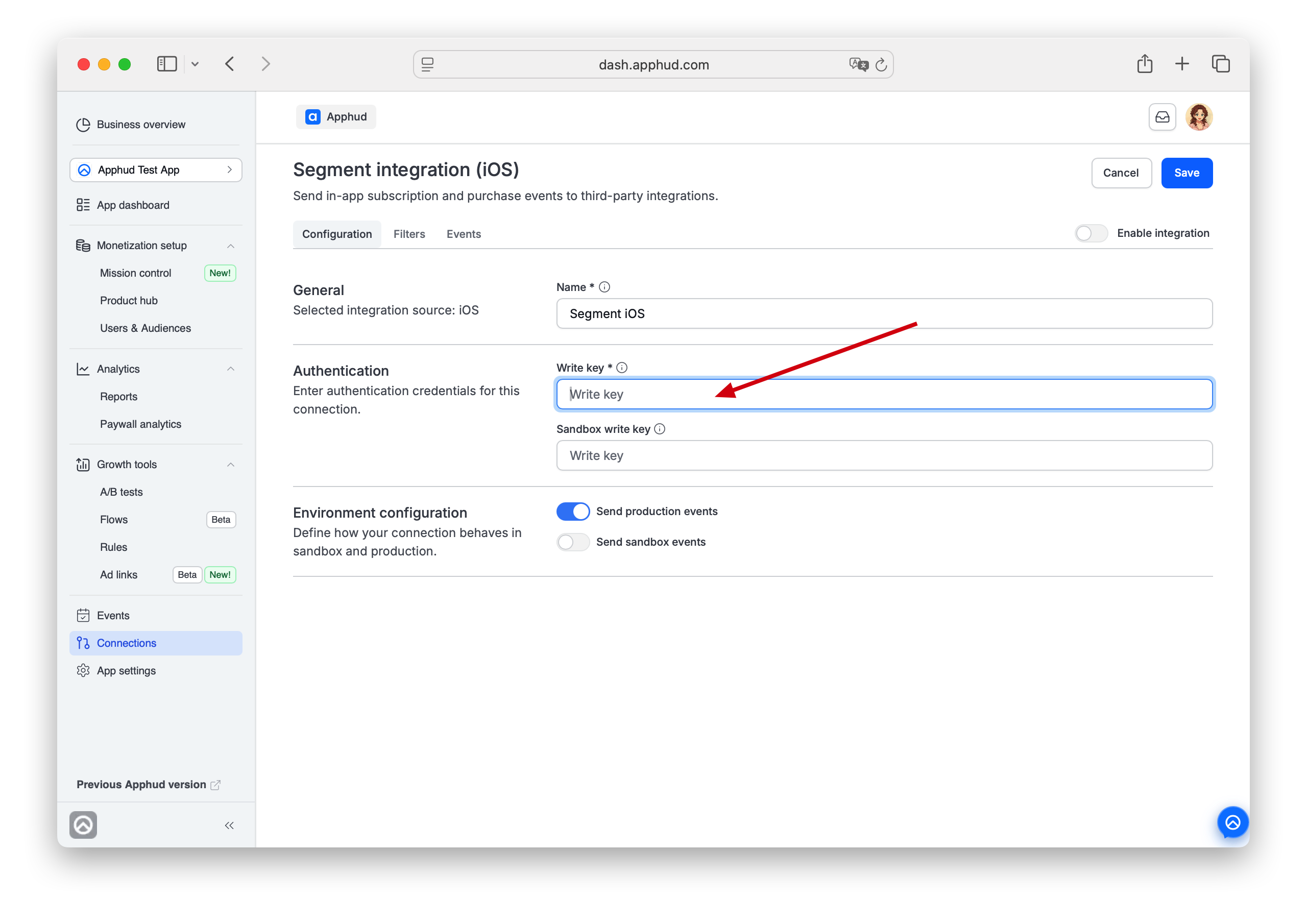Open the user profile avatar

(x=1199, y=117)
